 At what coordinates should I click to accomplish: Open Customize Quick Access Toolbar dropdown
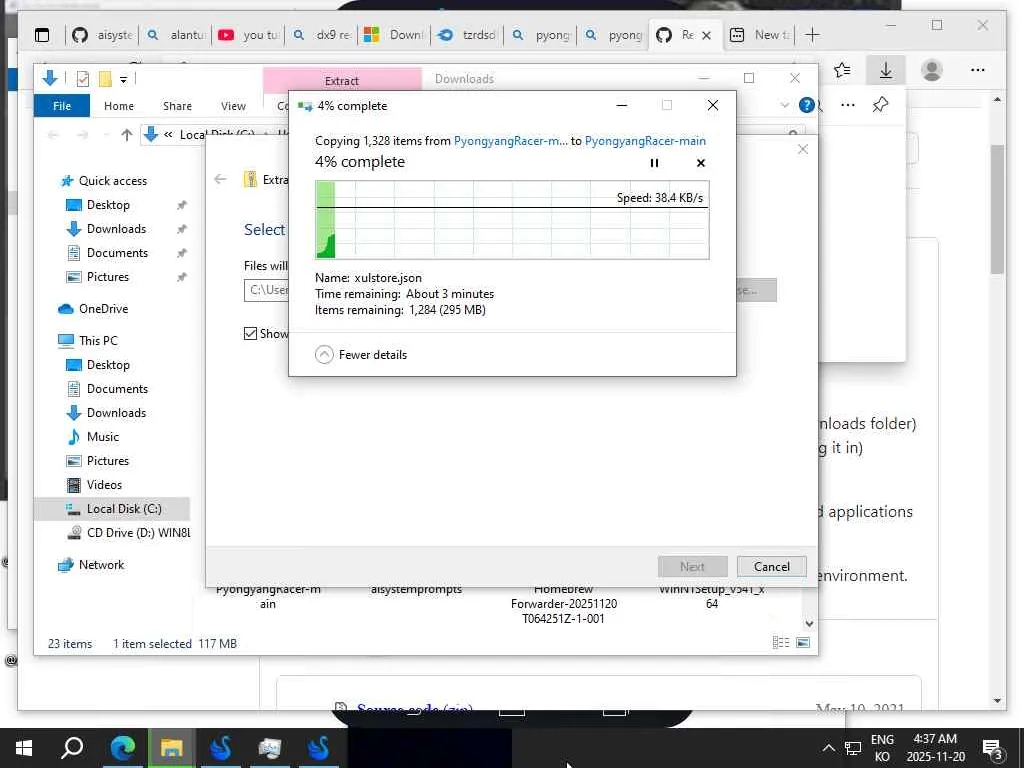click(x=123, y=80)
